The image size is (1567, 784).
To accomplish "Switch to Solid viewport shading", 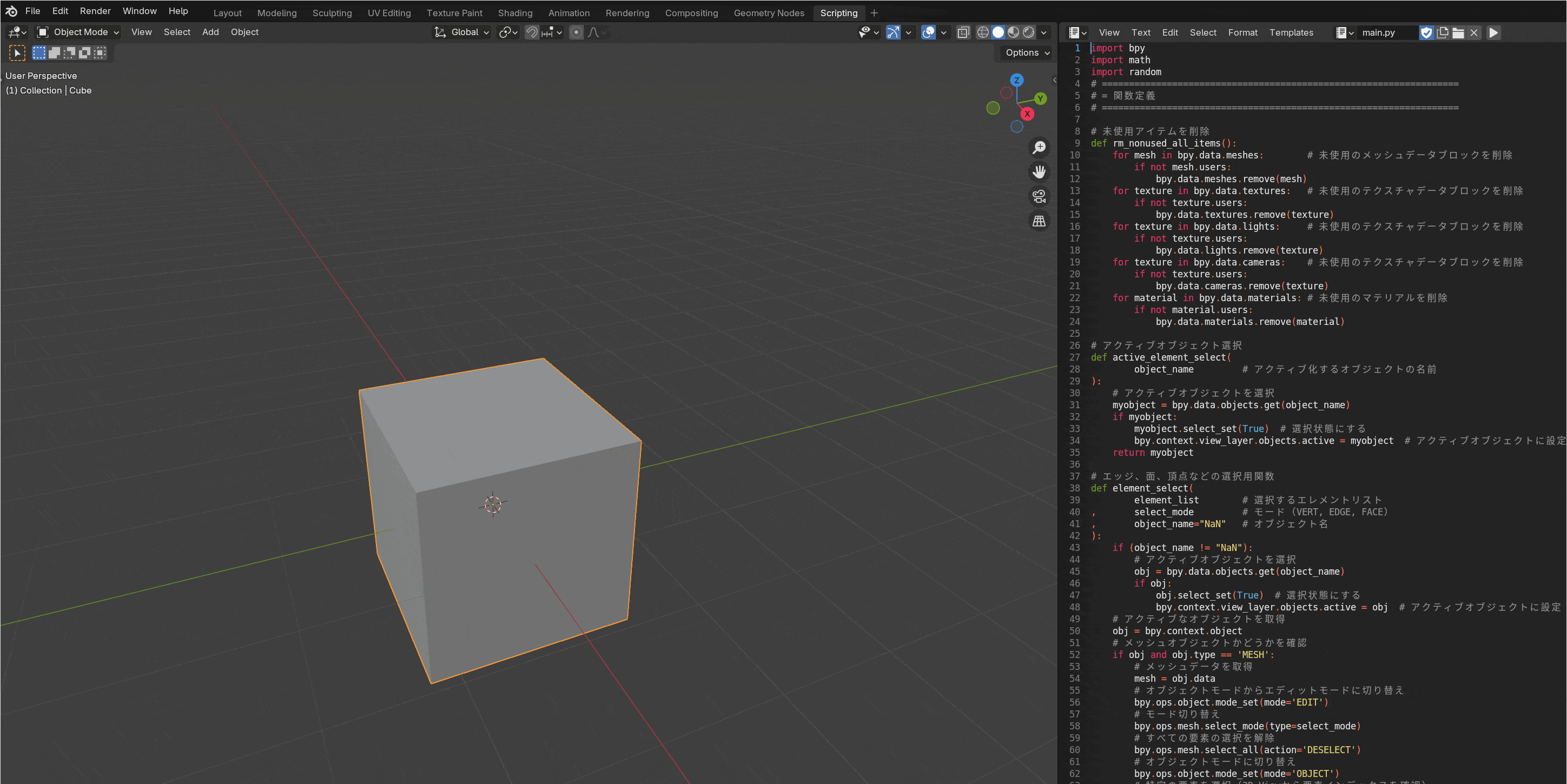I will 997,32.
